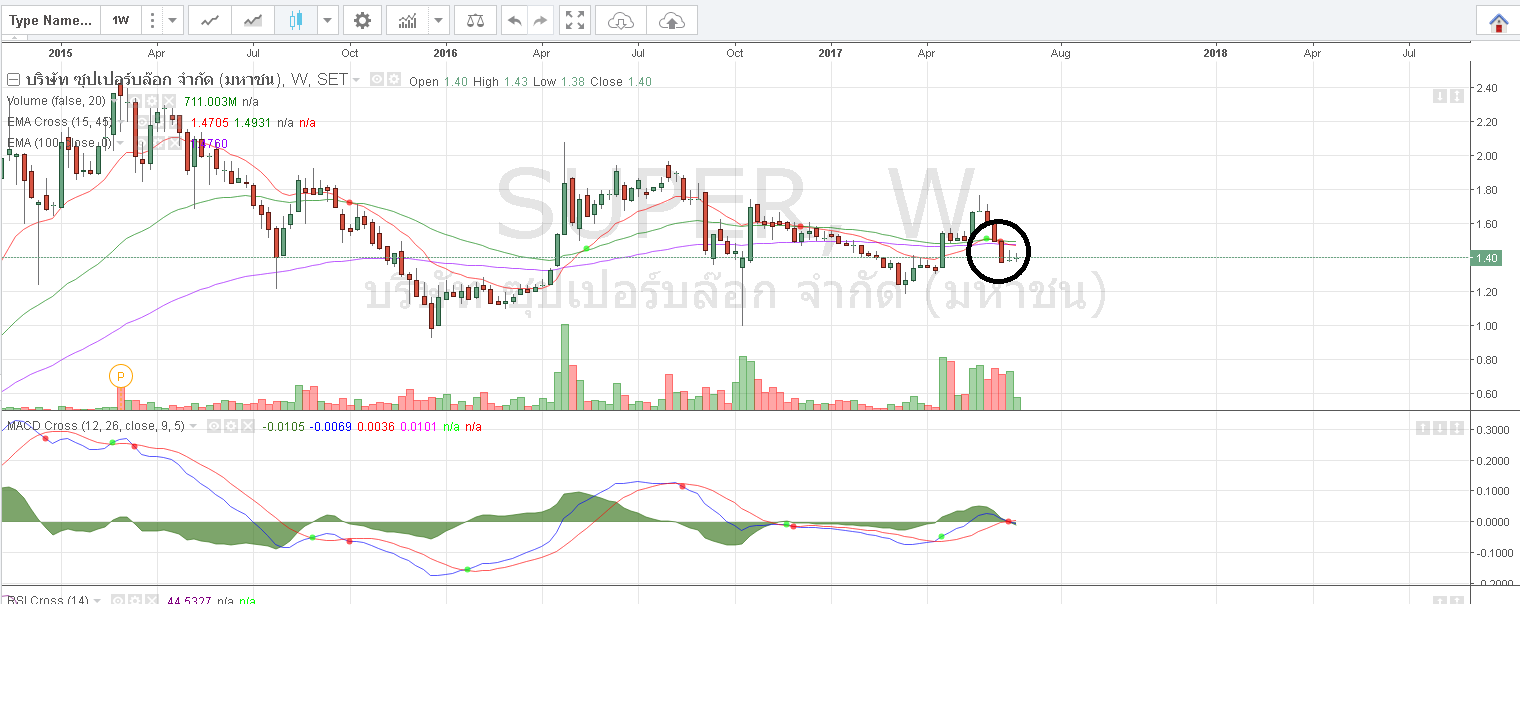Toggle RSI Cross visibility eye
This screenshot has width=1520, height=702.
click(x=117, y=600)
